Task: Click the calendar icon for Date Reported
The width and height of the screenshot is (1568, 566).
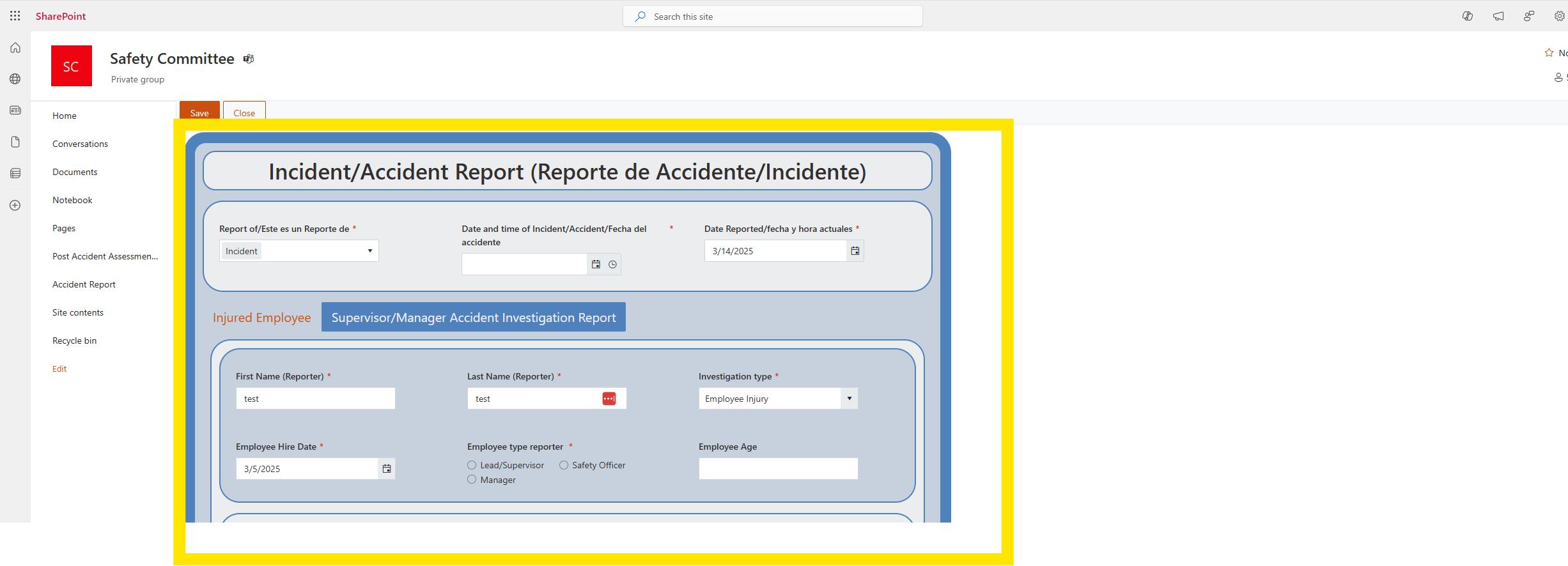Action: 855,251
